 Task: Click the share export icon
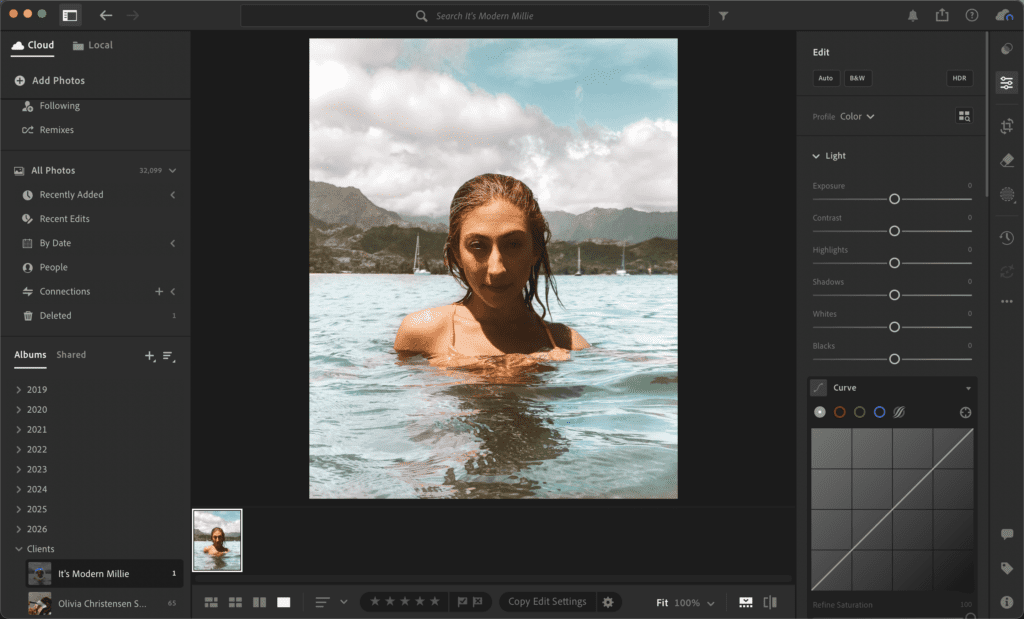[x=942, y=15]
